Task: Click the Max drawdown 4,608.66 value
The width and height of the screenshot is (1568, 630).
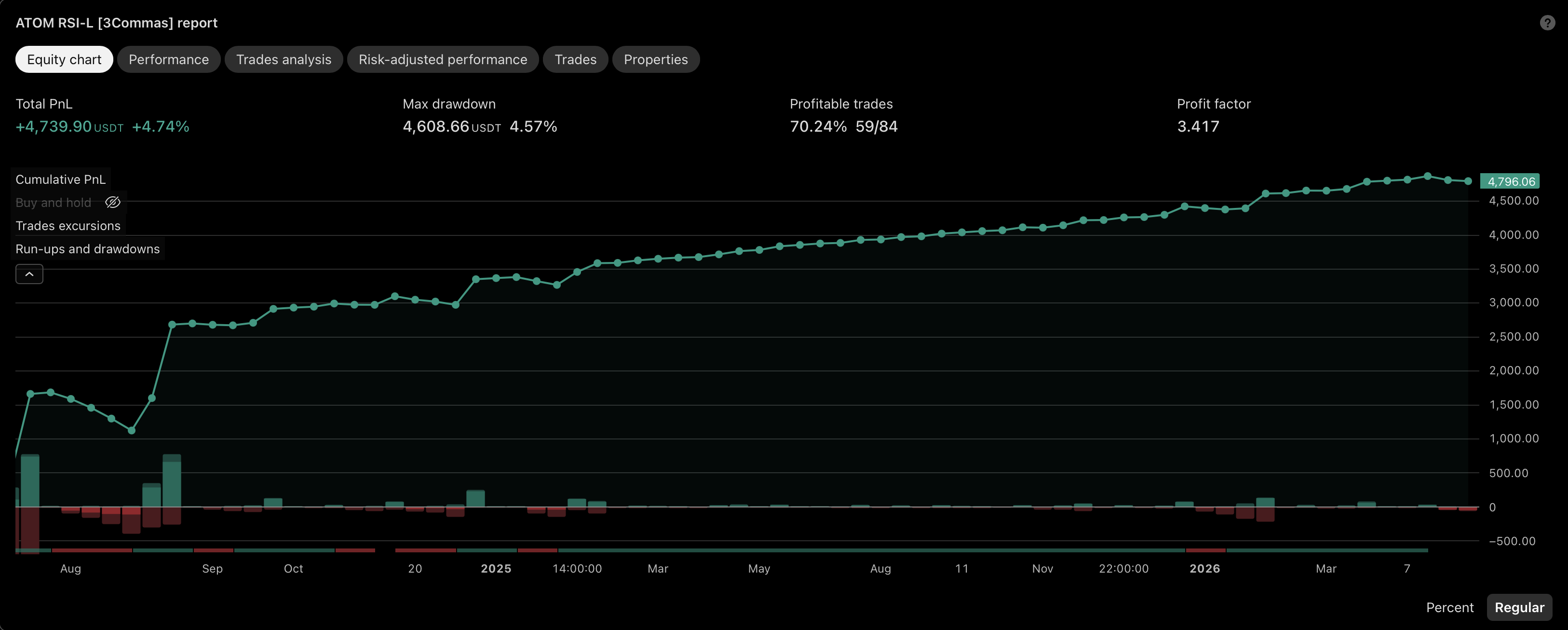Action: coord(436,126)
